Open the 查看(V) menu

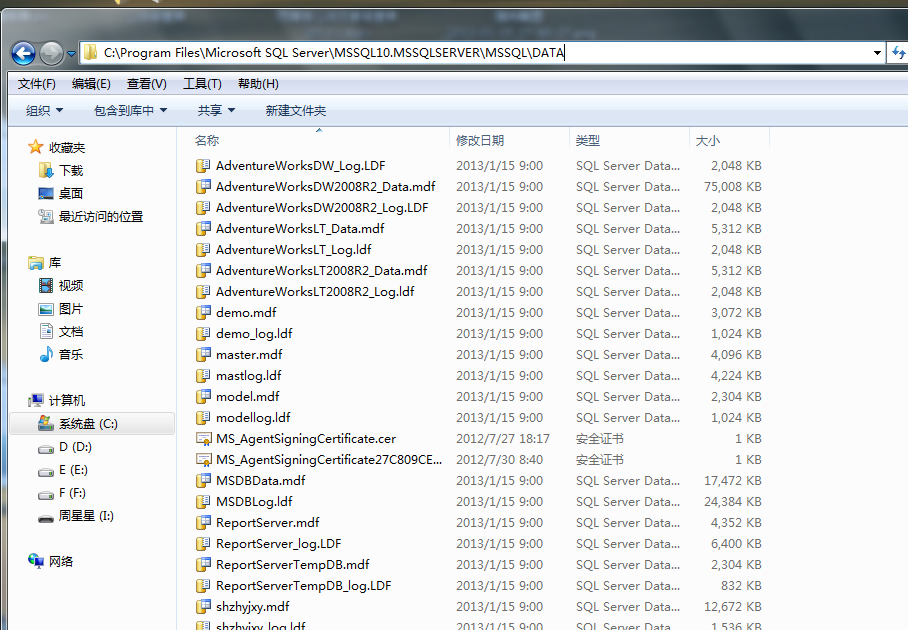click(147, 84)
